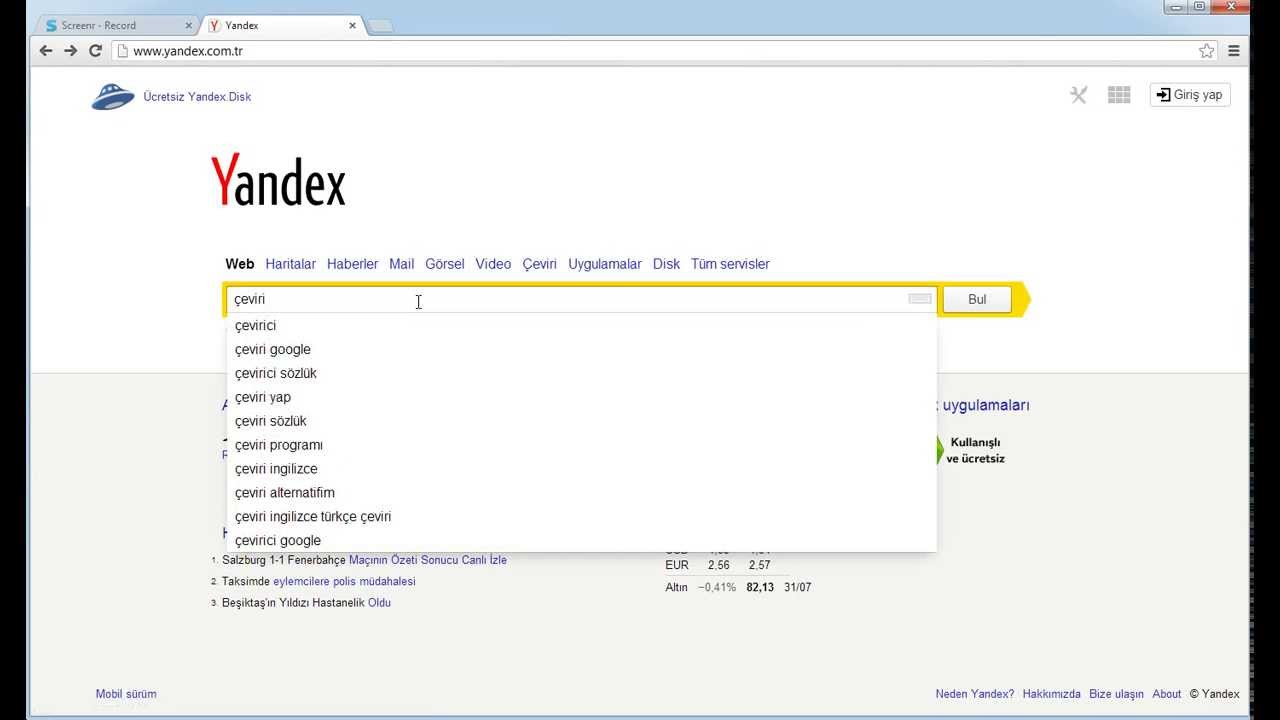Click the browser forward arrow
The image size is (1280, 720).
71,51
